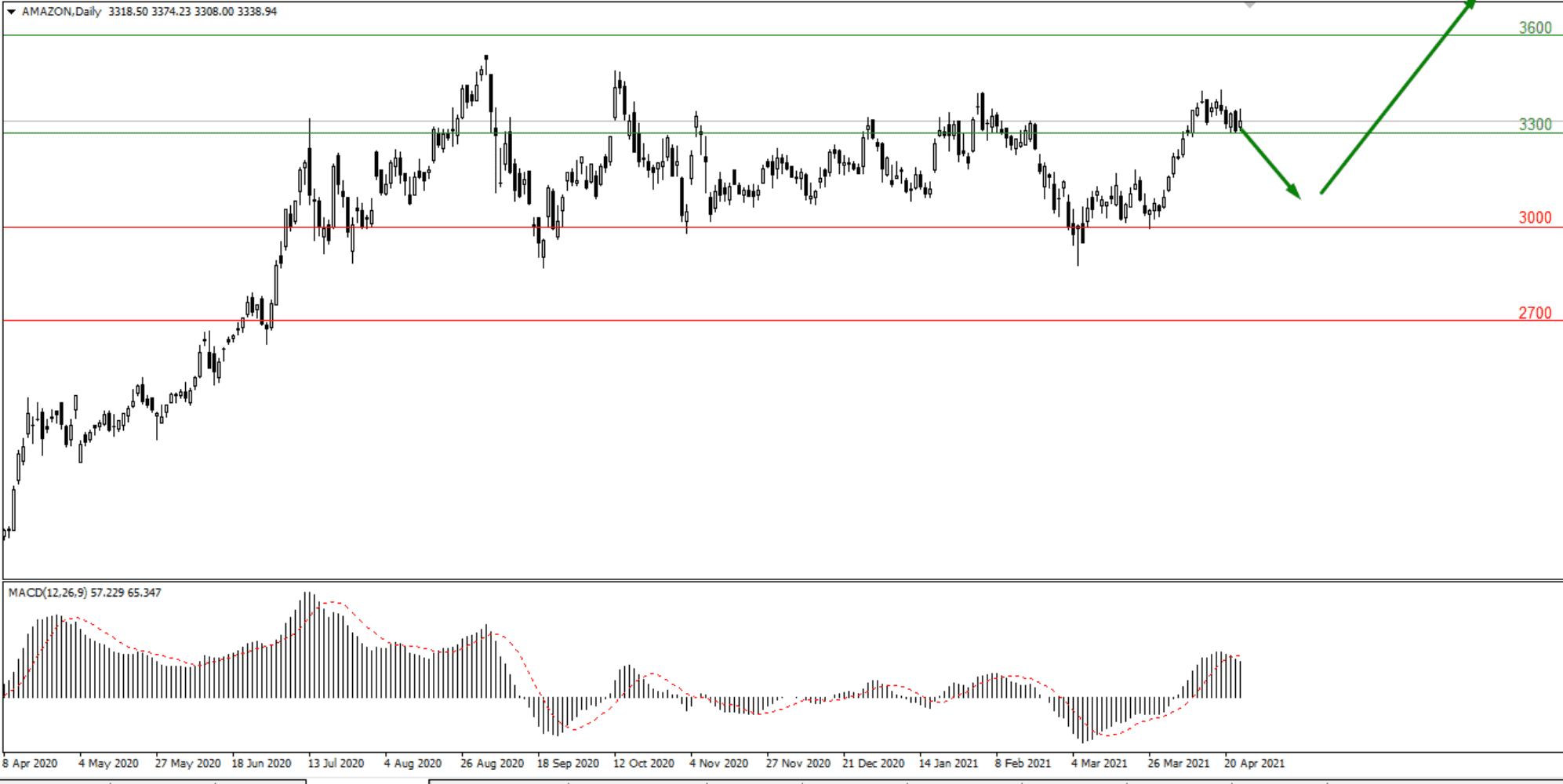The image size is (1563, 784).
Task: Click the OHLC price values in header
Action: [x=192, y=12]
